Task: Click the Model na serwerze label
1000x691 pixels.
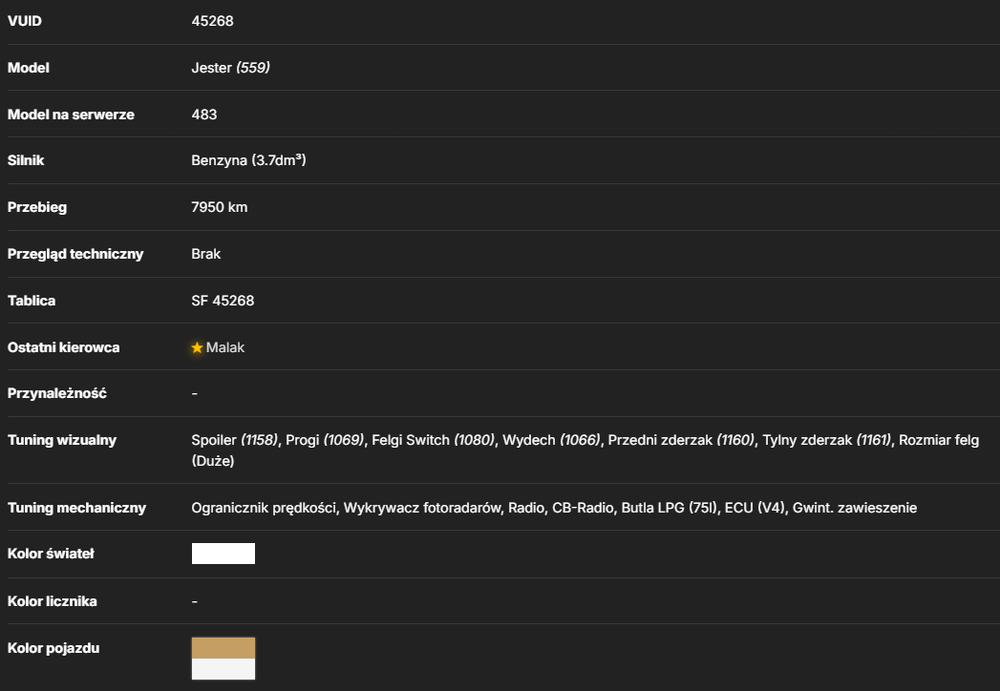Action: point(71,114)
